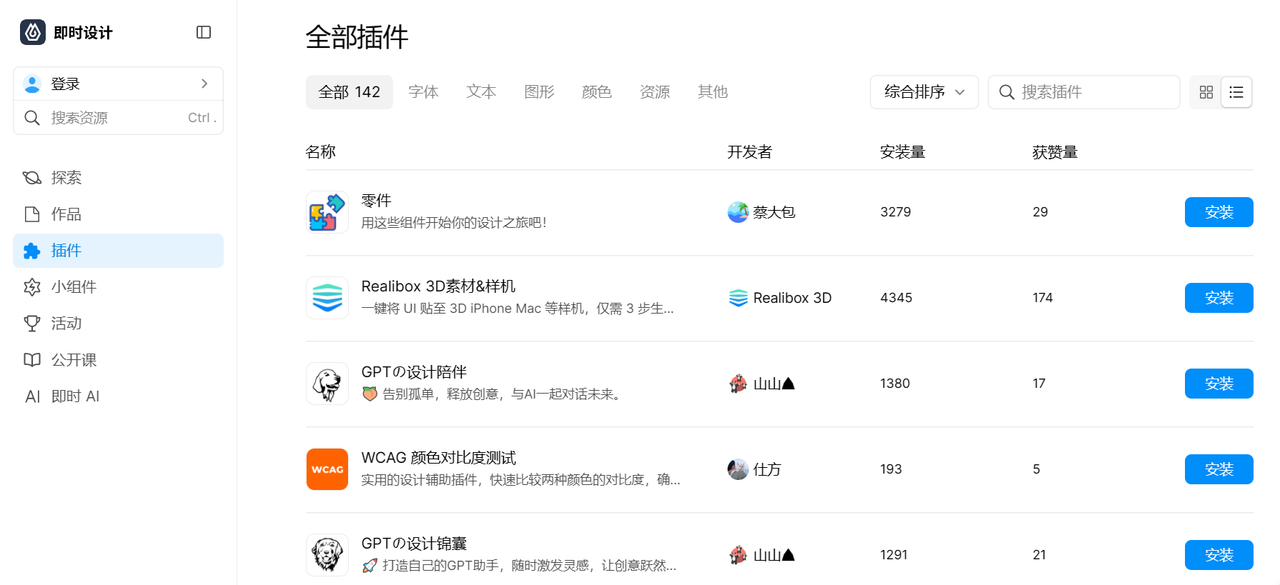Open the 综合排序 sort dropdown
This screenshot has width=1280, height=585.
point(924,92)
